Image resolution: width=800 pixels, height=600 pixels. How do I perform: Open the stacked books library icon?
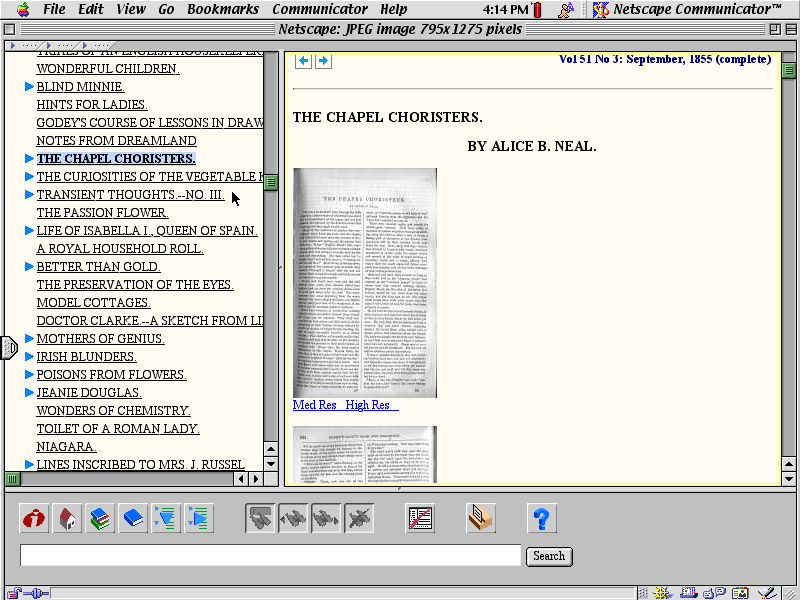tap(100, 518)
